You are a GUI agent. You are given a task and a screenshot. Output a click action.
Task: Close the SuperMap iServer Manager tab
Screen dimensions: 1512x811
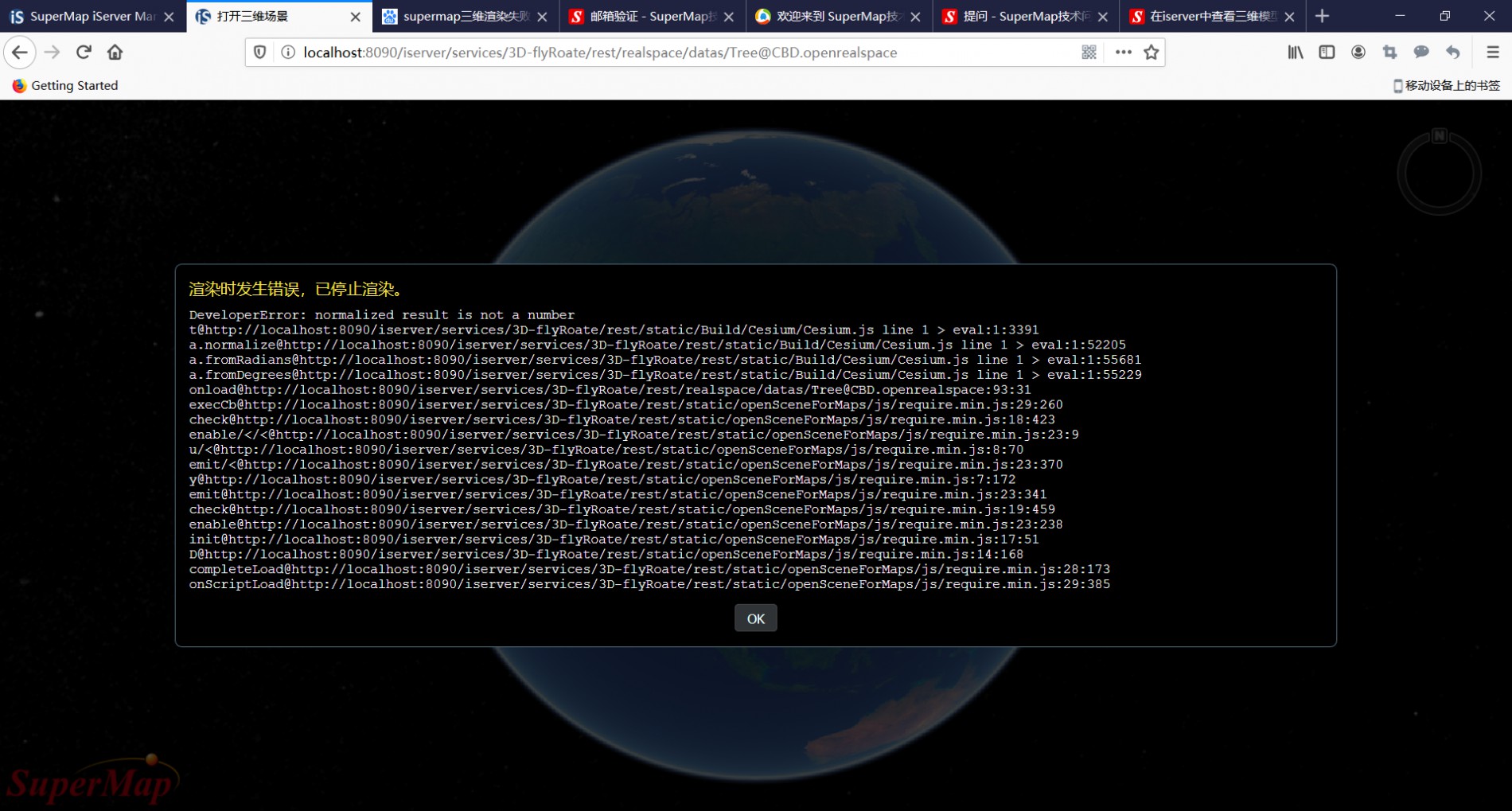169,17
